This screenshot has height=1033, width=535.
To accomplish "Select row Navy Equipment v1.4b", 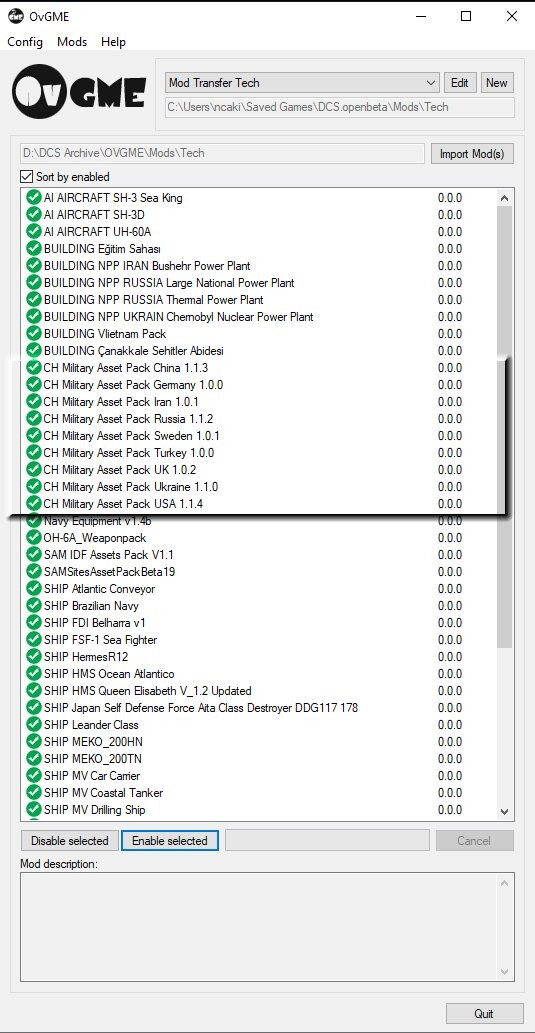I will (260, 521).
